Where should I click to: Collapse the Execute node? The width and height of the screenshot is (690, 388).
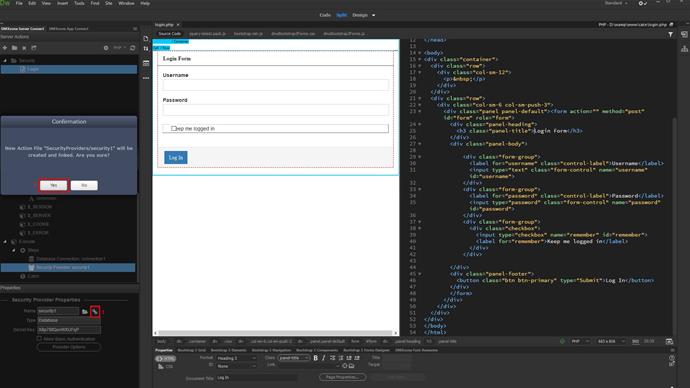[5, 242]
